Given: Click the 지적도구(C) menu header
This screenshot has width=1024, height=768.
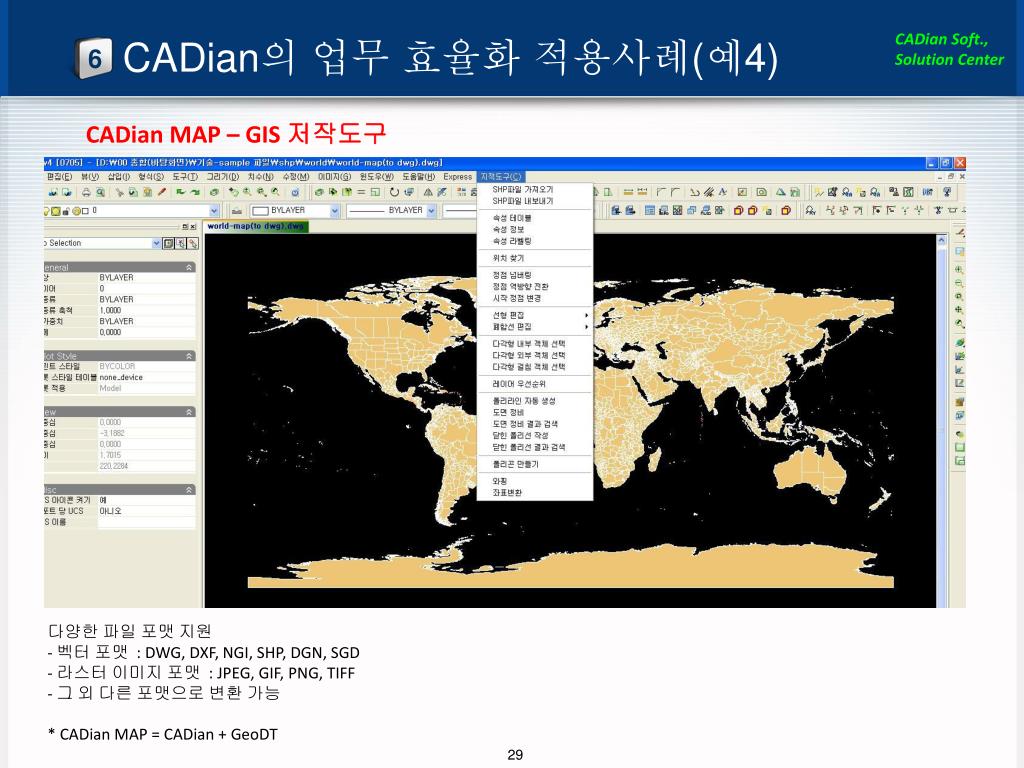Looking at the screenshot, I should coord(500,176).
